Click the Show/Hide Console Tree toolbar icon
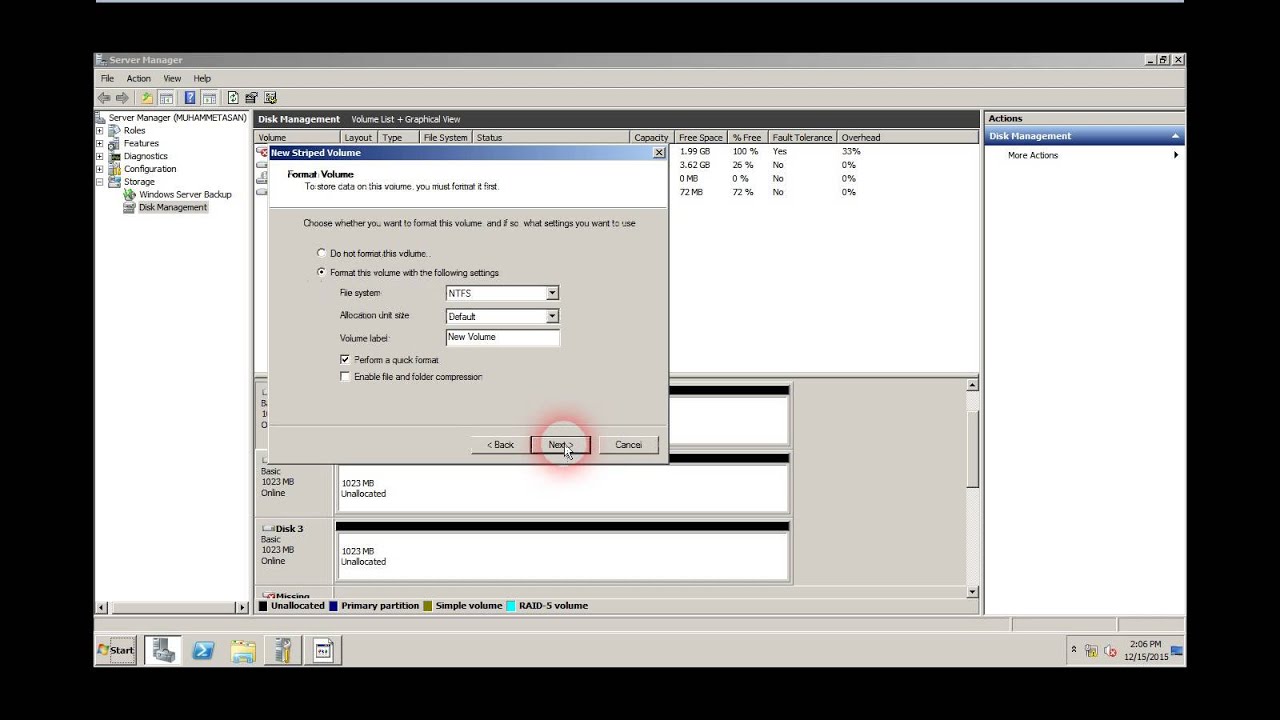This screenshot has width=1280, height=720. tap(166, 98)
